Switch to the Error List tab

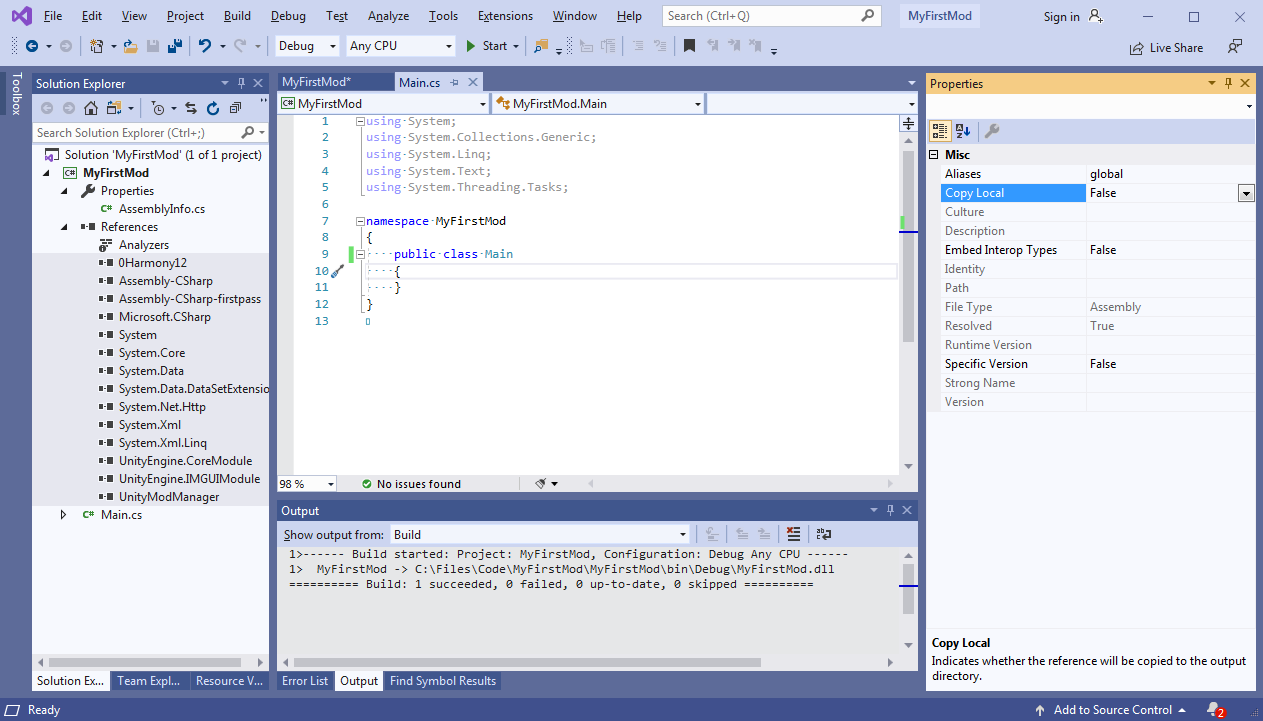pos(305,681)
